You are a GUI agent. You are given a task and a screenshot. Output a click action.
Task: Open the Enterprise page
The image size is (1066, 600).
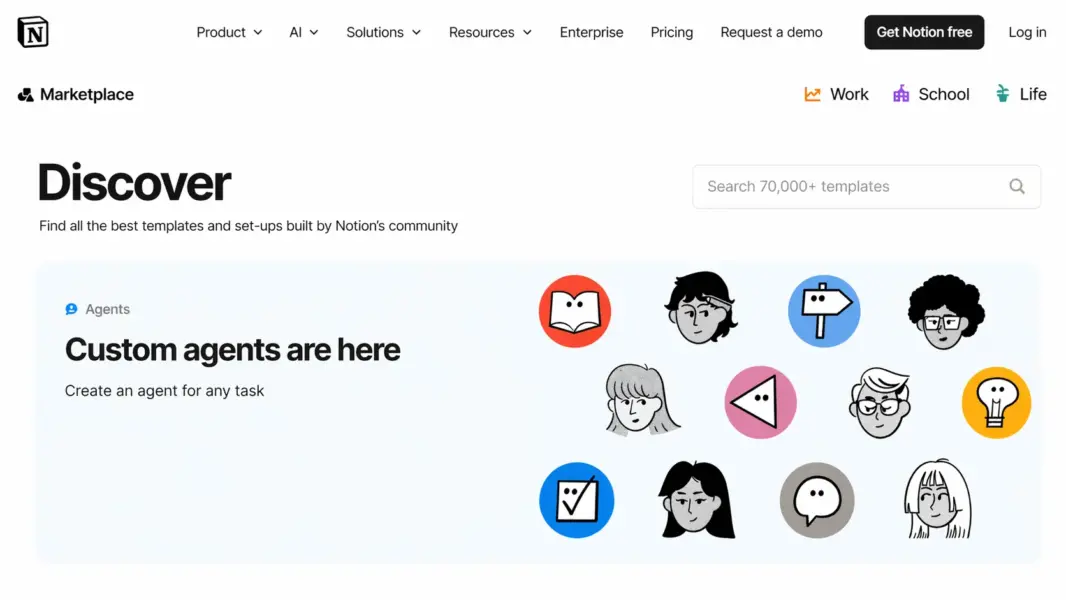(591, 32)
